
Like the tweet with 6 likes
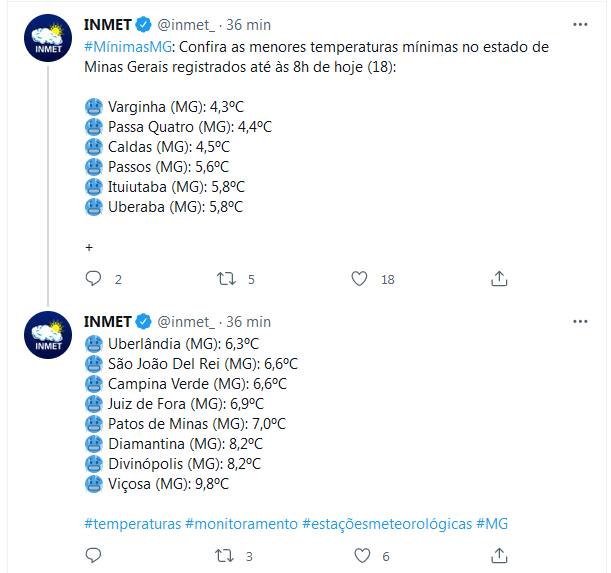[362, 555]
